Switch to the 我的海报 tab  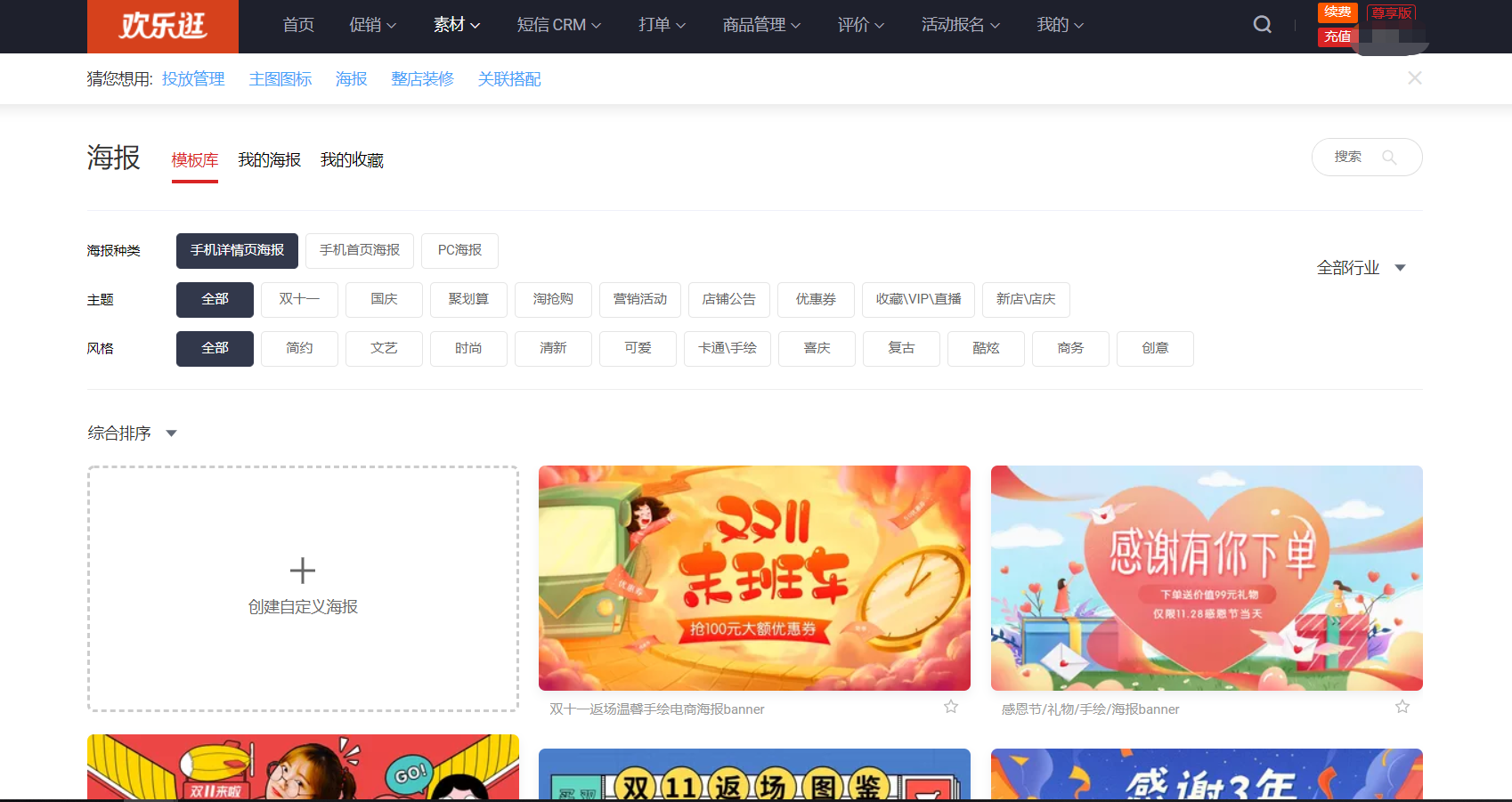[269, 160]
